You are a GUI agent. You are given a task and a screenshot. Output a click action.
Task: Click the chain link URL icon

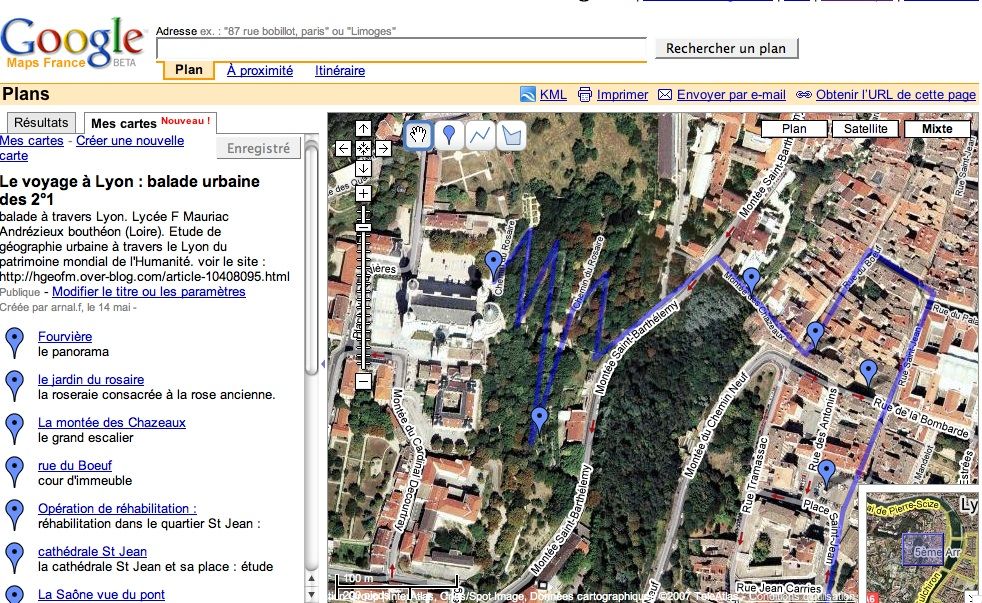[x=804, y=95]
